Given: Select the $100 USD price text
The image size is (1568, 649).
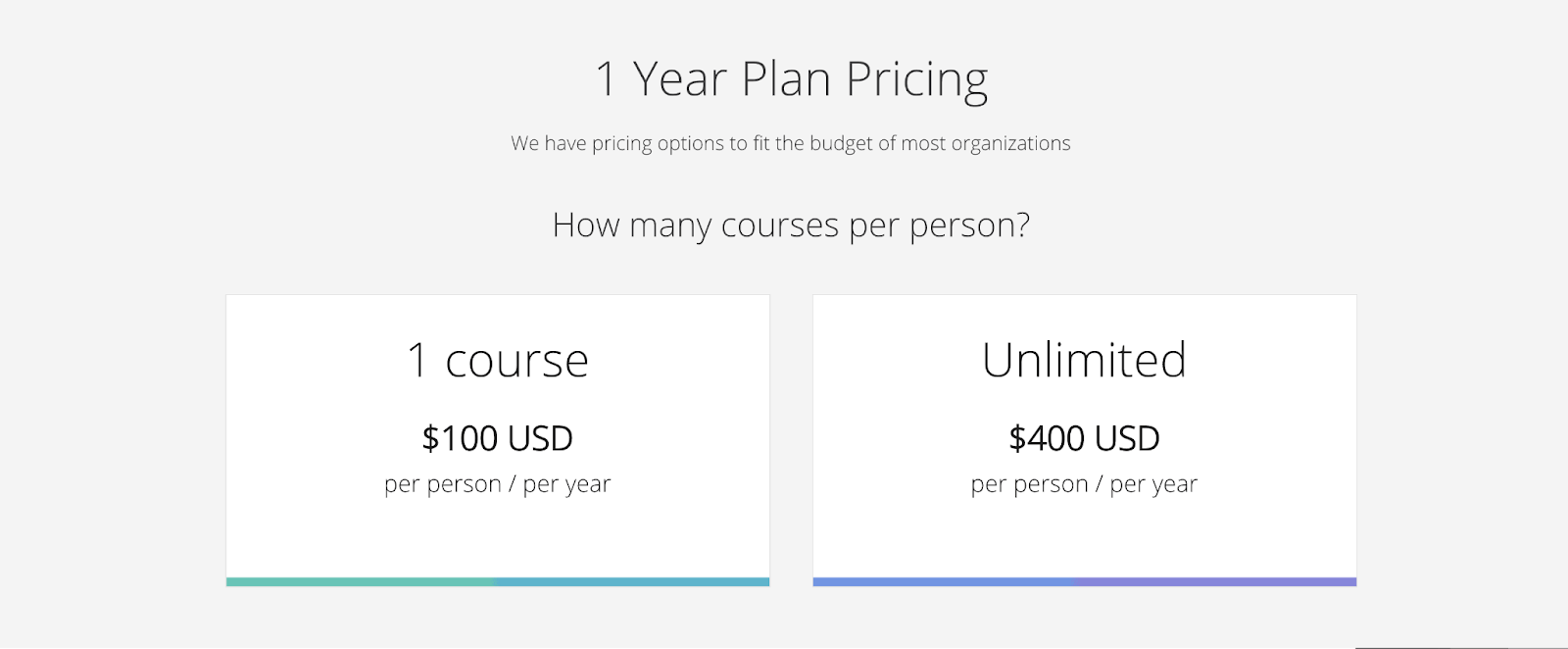Looking at the screenshot, I should click(x=498, y=438).
